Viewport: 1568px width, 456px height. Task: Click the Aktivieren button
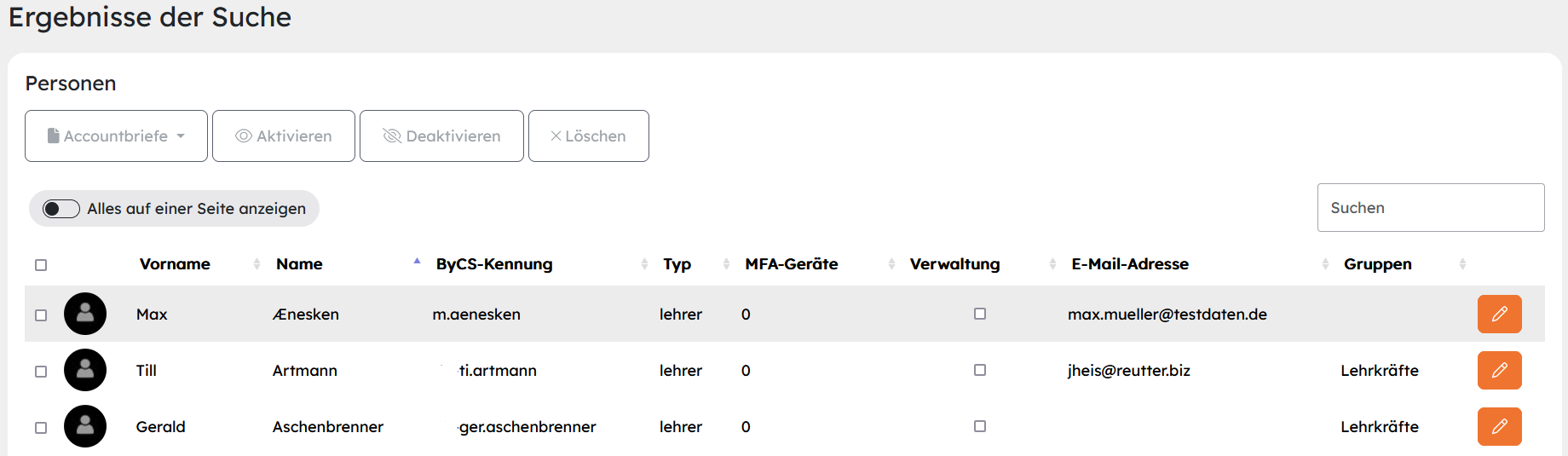[284, 136]
